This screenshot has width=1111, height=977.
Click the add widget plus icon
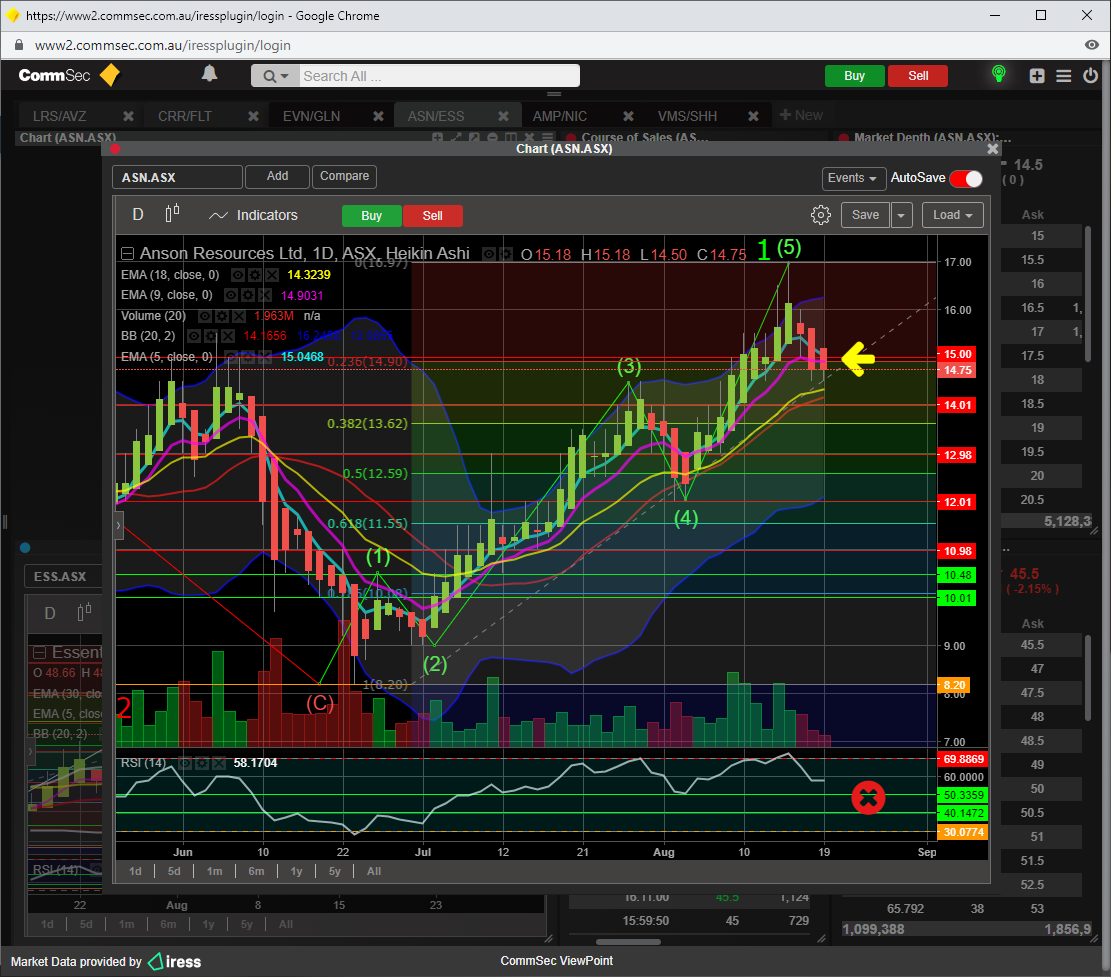point(1037,75)
